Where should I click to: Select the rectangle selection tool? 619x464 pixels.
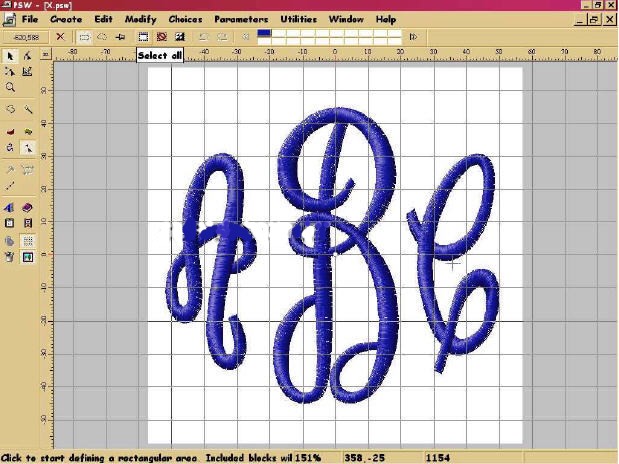tap(84, 37)
